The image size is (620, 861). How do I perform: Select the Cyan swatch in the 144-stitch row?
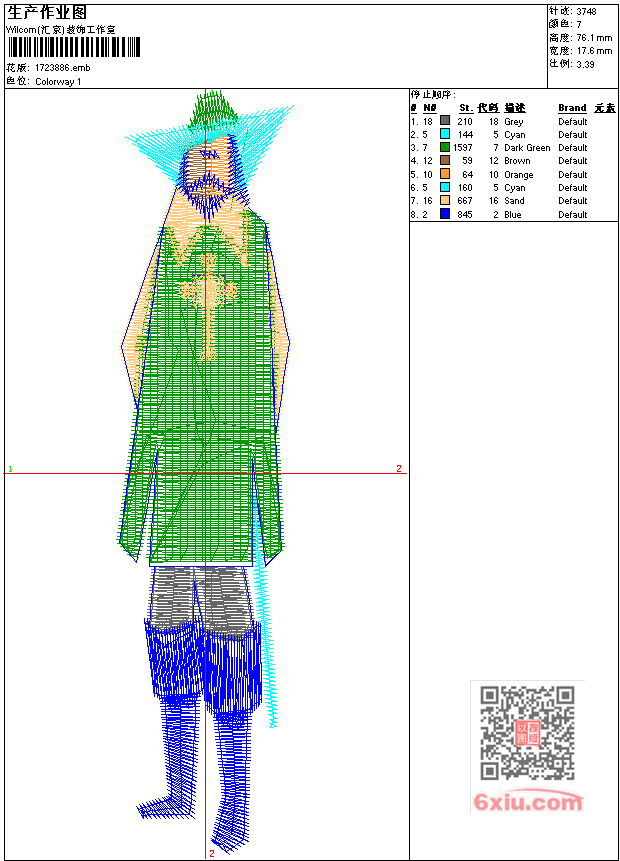(445, 134)
